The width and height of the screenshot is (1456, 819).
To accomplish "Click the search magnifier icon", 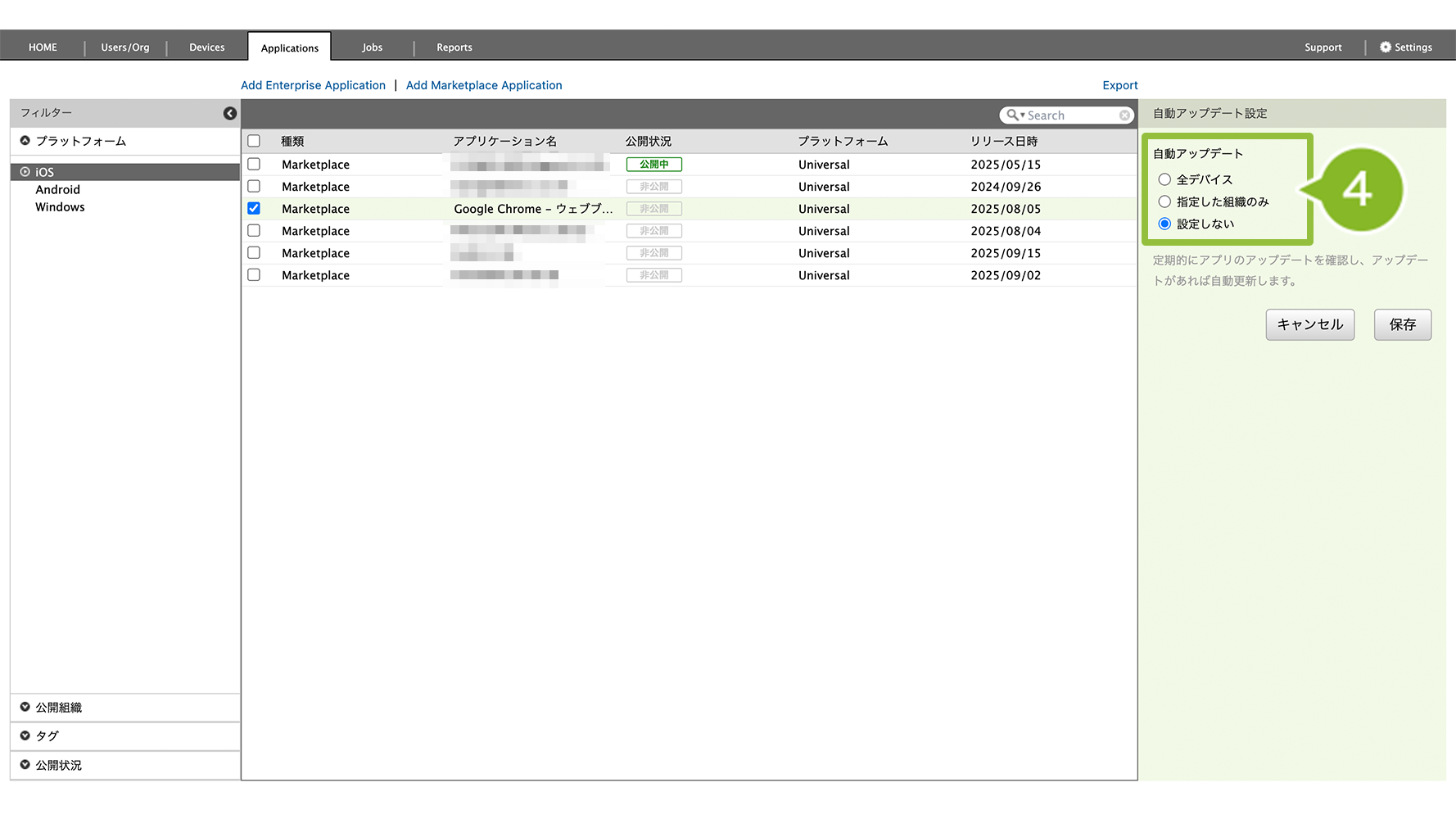I will click(1013, 115).
